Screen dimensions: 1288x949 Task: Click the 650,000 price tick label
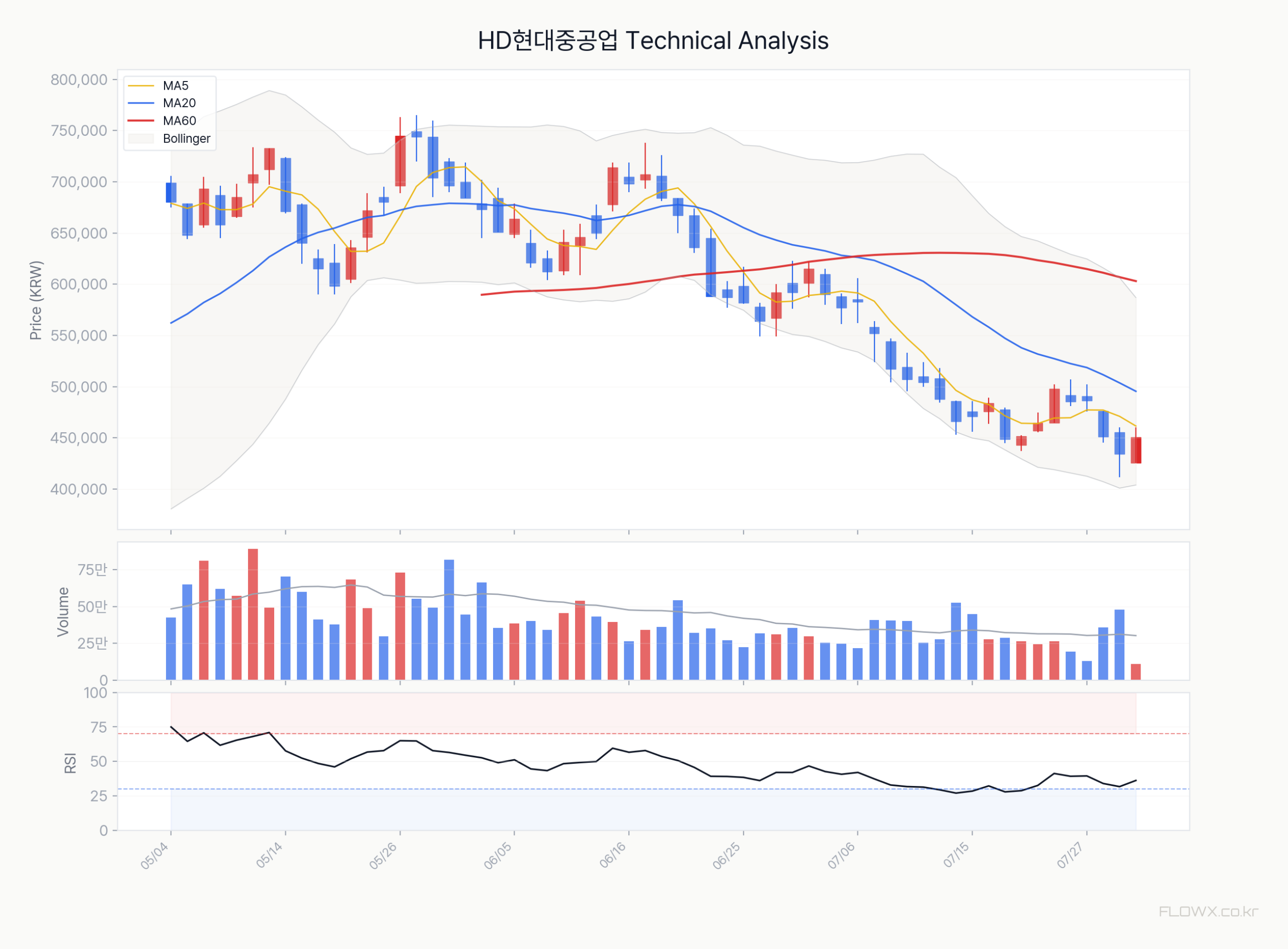tap(79, 233)
